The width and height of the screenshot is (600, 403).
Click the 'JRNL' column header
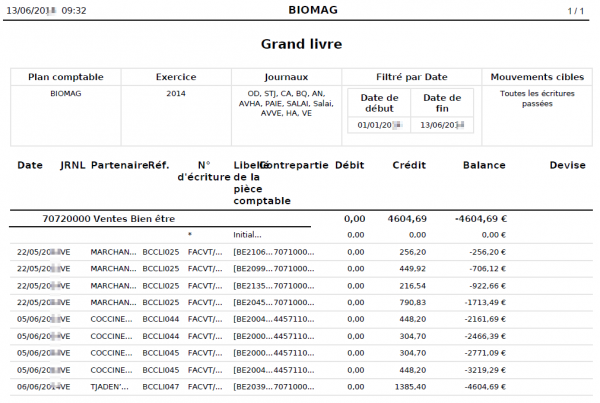pyautogui.click(x=73, y=165)
